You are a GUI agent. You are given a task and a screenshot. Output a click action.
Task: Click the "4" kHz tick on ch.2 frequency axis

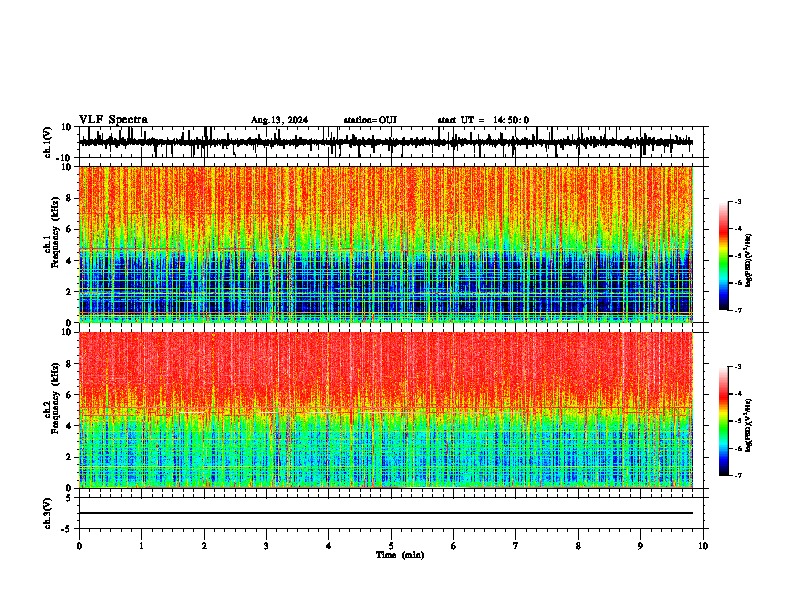point(69,426)
